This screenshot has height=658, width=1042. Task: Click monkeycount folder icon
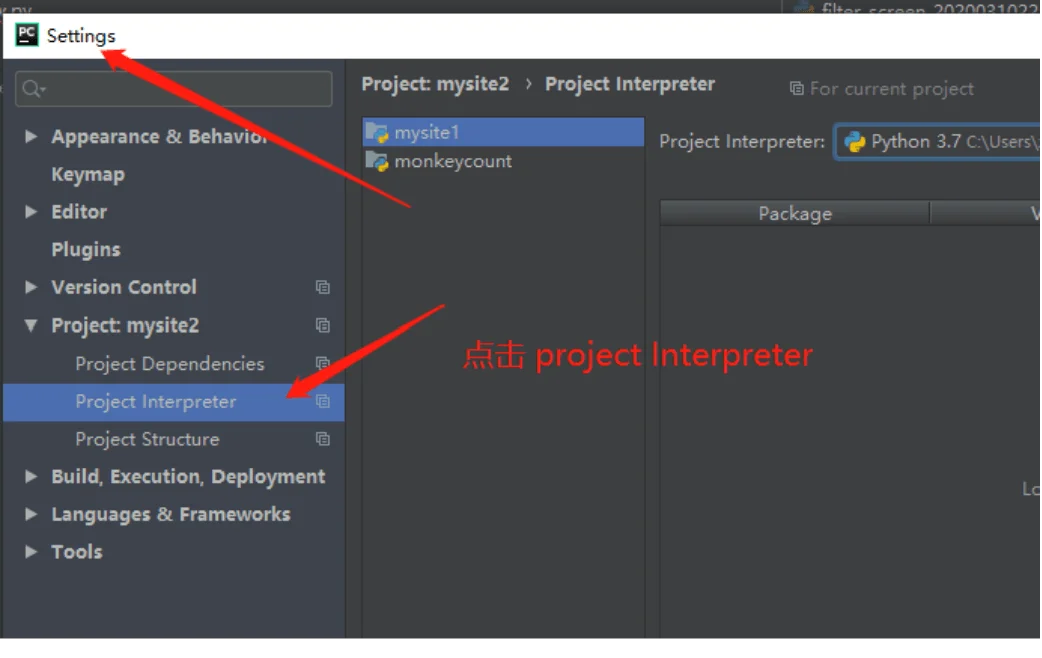377,162
